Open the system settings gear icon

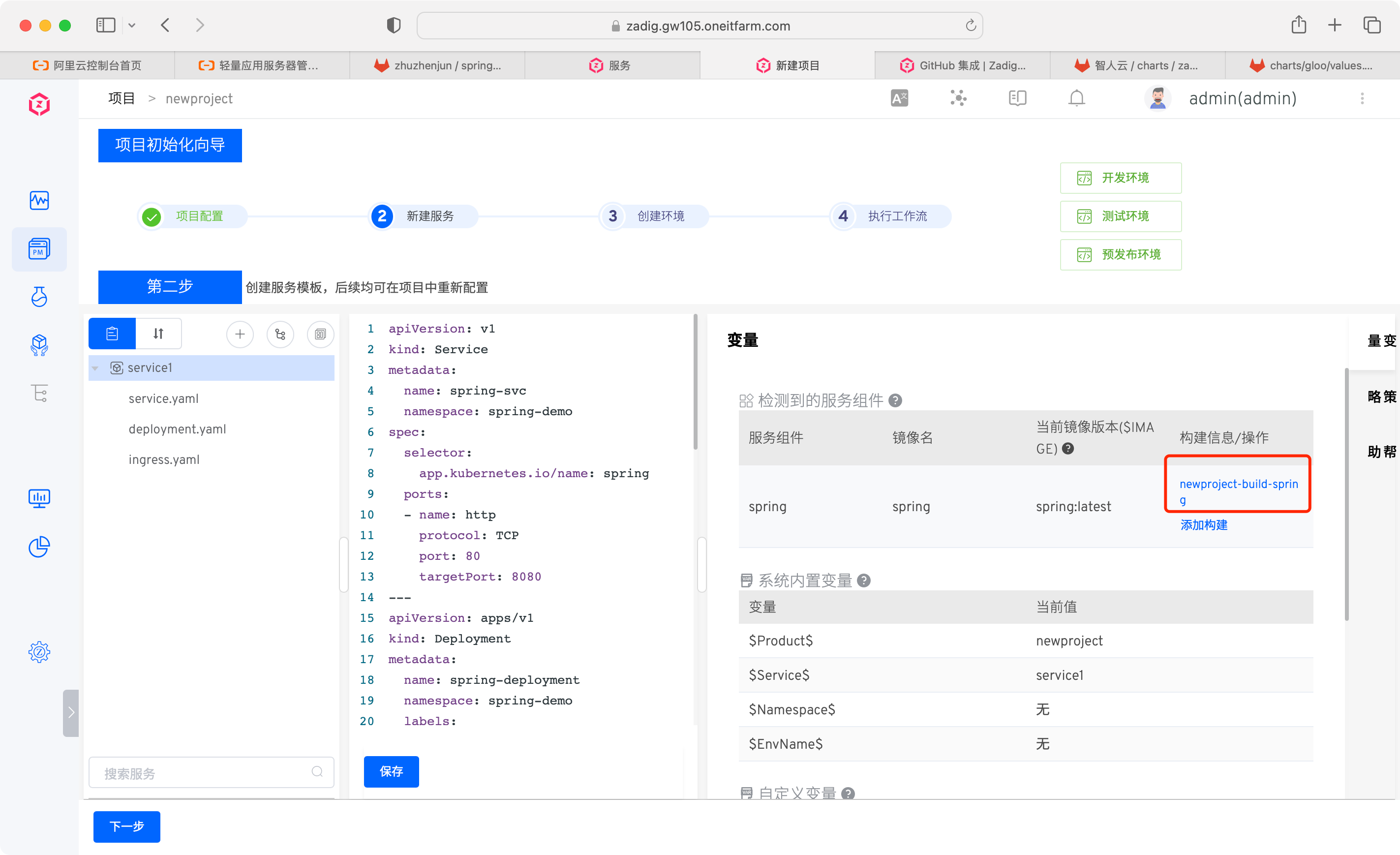click(x=39, y=652)
